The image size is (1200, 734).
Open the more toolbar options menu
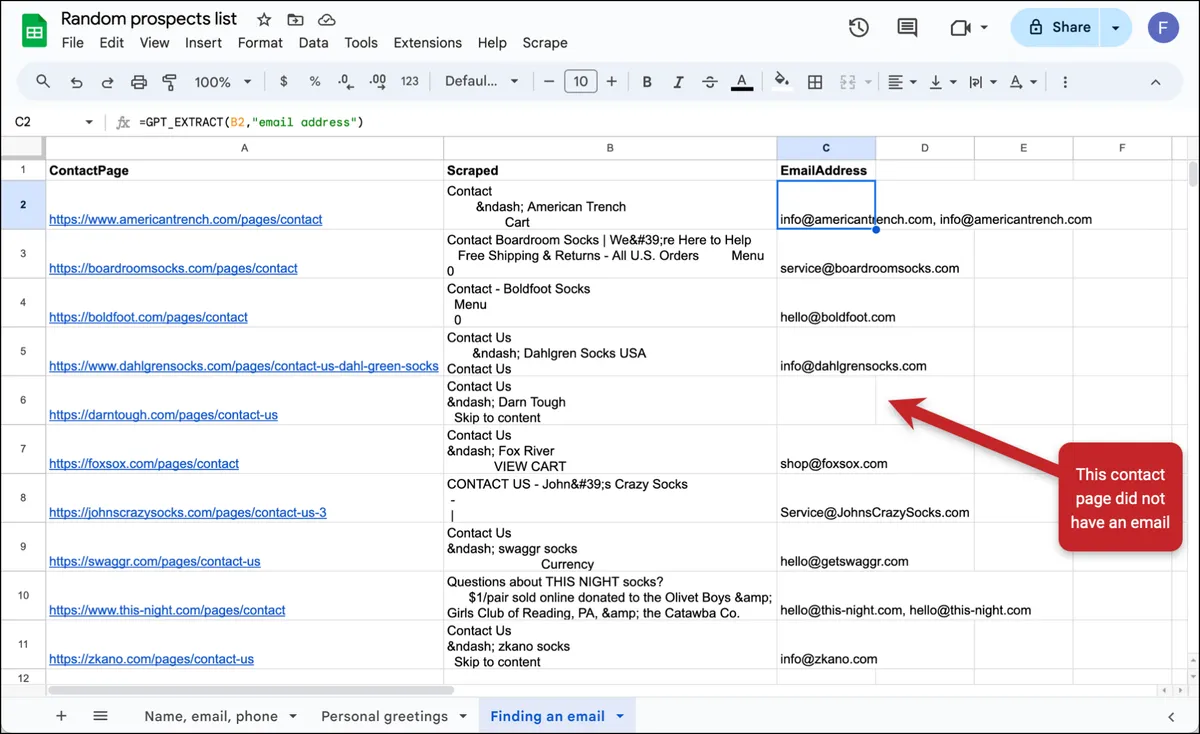[x=1065, y=82]
